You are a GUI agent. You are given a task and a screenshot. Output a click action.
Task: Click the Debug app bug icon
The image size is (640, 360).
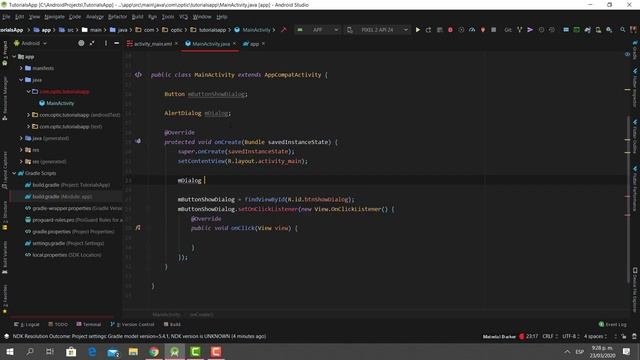tap(450, 30)
